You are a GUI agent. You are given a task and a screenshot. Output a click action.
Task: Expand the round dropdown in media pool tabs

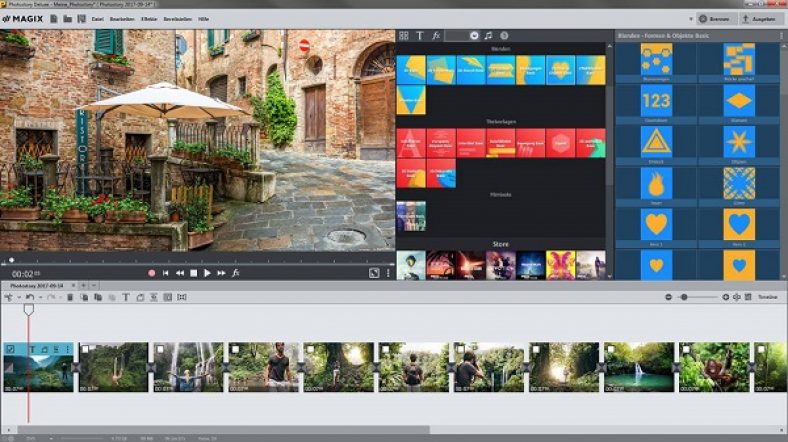click(x=474, y=35)
